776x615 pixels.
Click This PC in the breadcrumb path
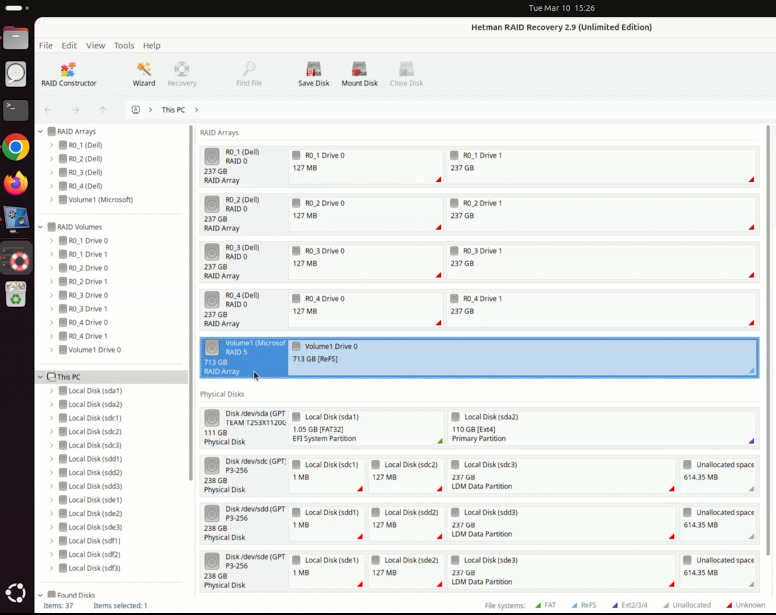click(x=173, y=110)
